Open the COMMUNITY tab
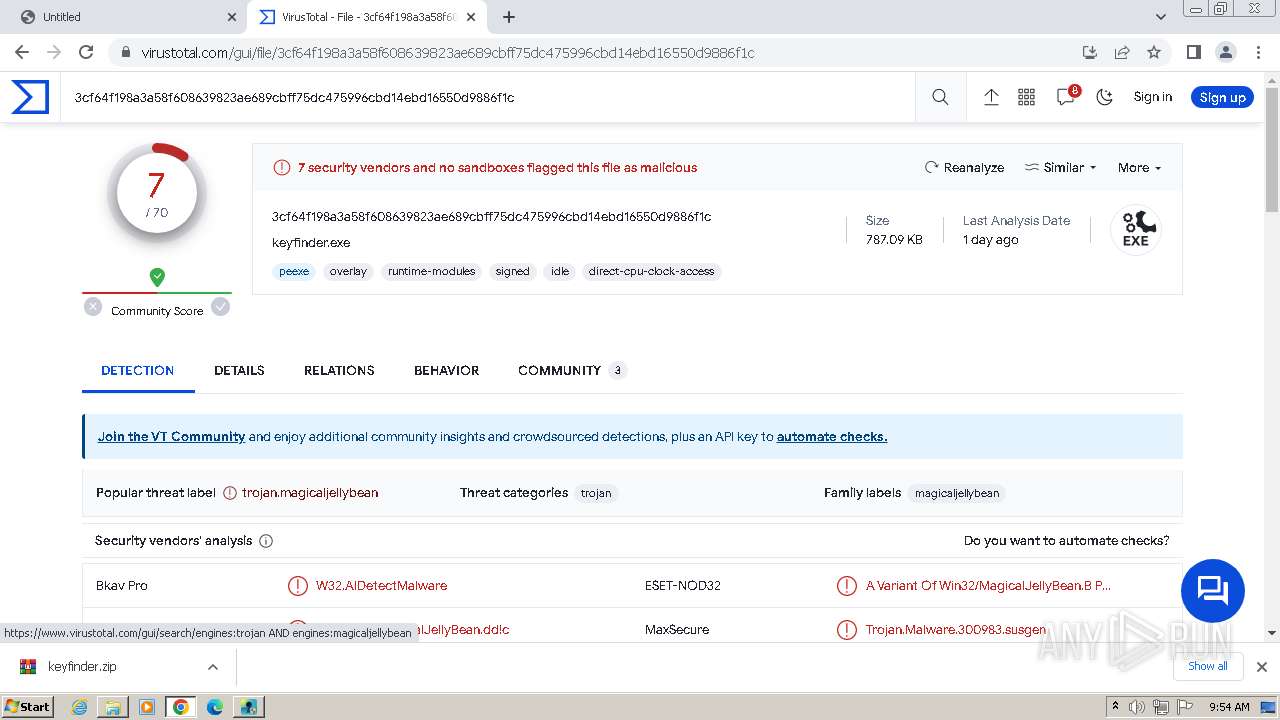 point(571,370)
